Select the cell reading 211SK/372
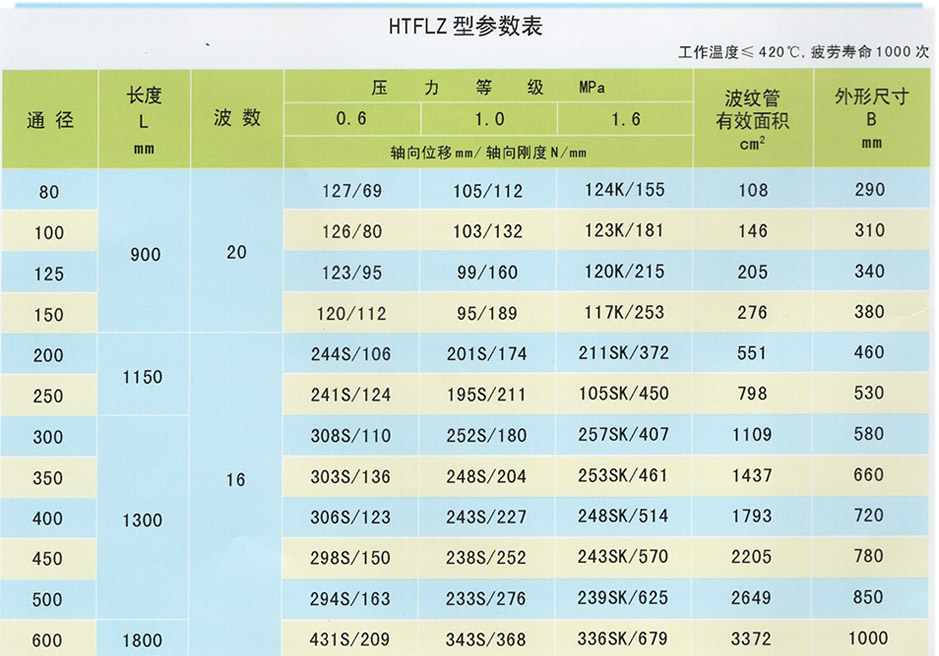This screenshot has height=656, width=939. point(624,353)
